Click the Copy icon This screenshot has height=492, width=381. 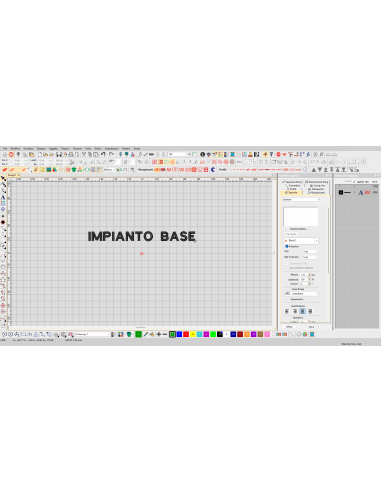coord(90,154)
